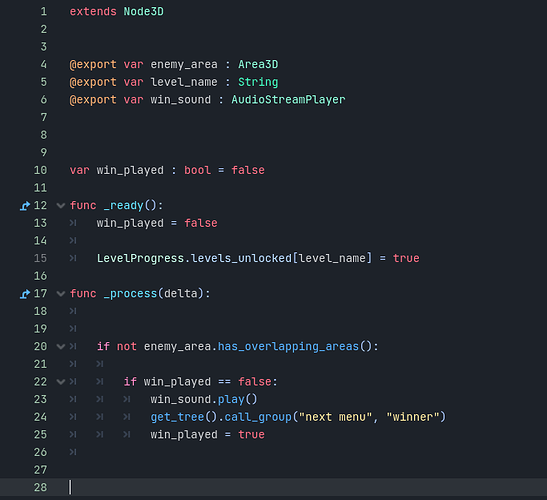Click the Node3D class name

(x=143, y=12)
